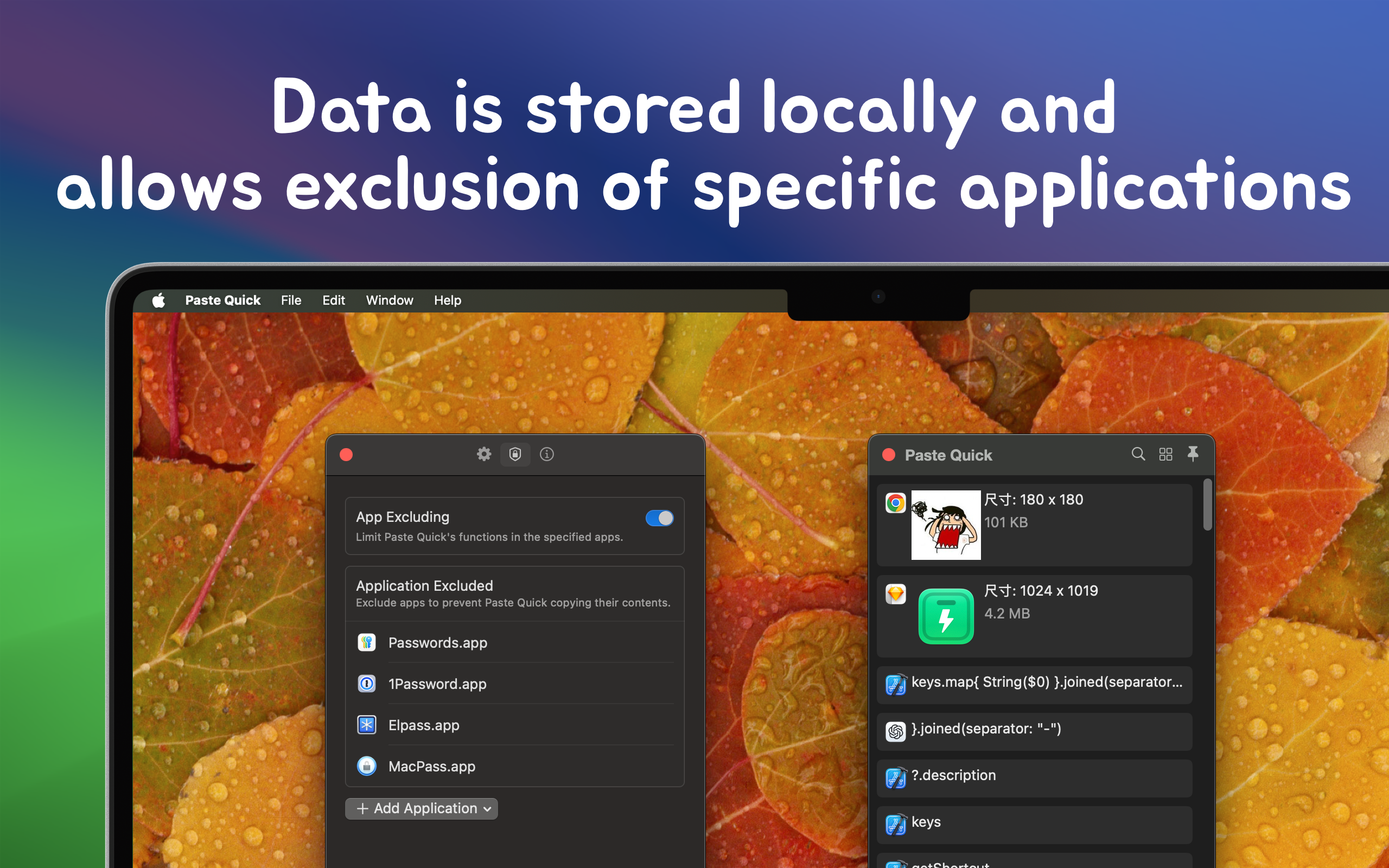
Task: Click the Paste Quick window title
Action: click(x=948, y=455)
